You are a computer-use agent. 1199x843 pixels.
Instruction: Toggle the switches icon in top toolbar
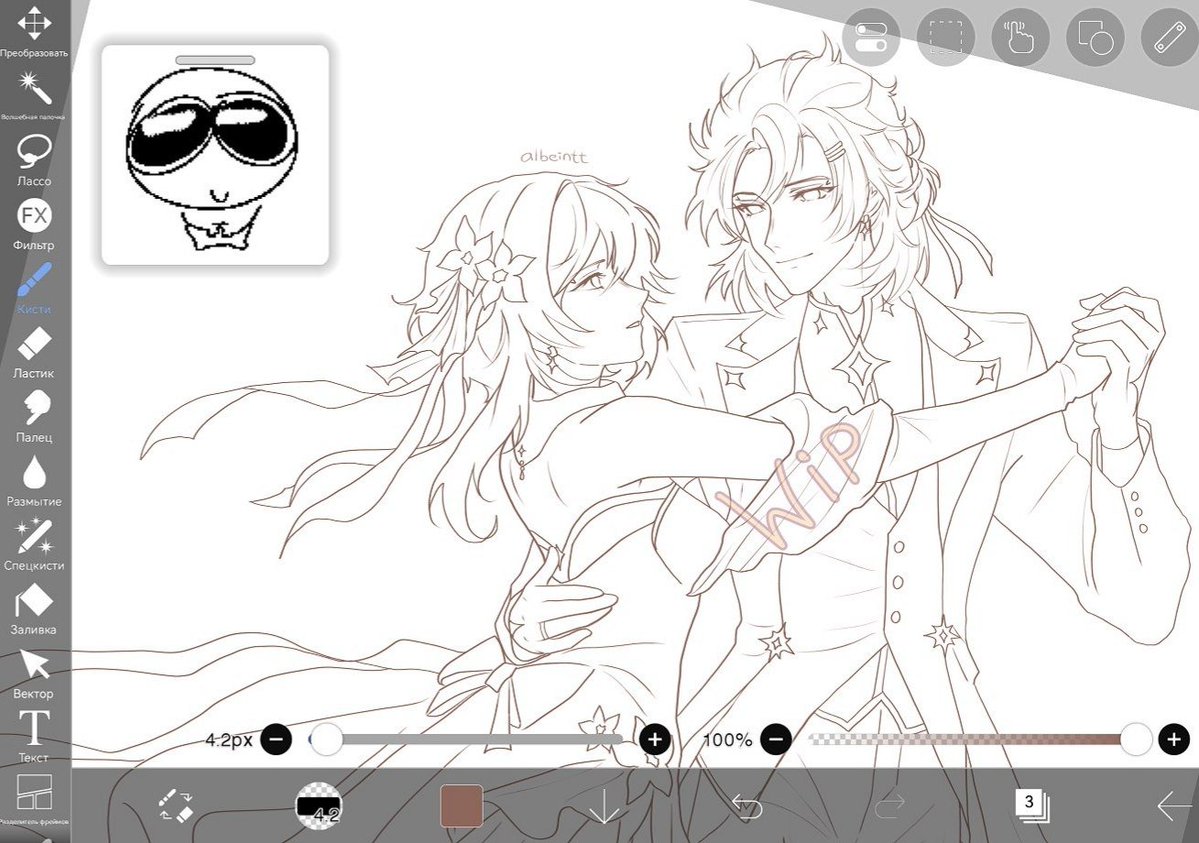pos(871,37)
